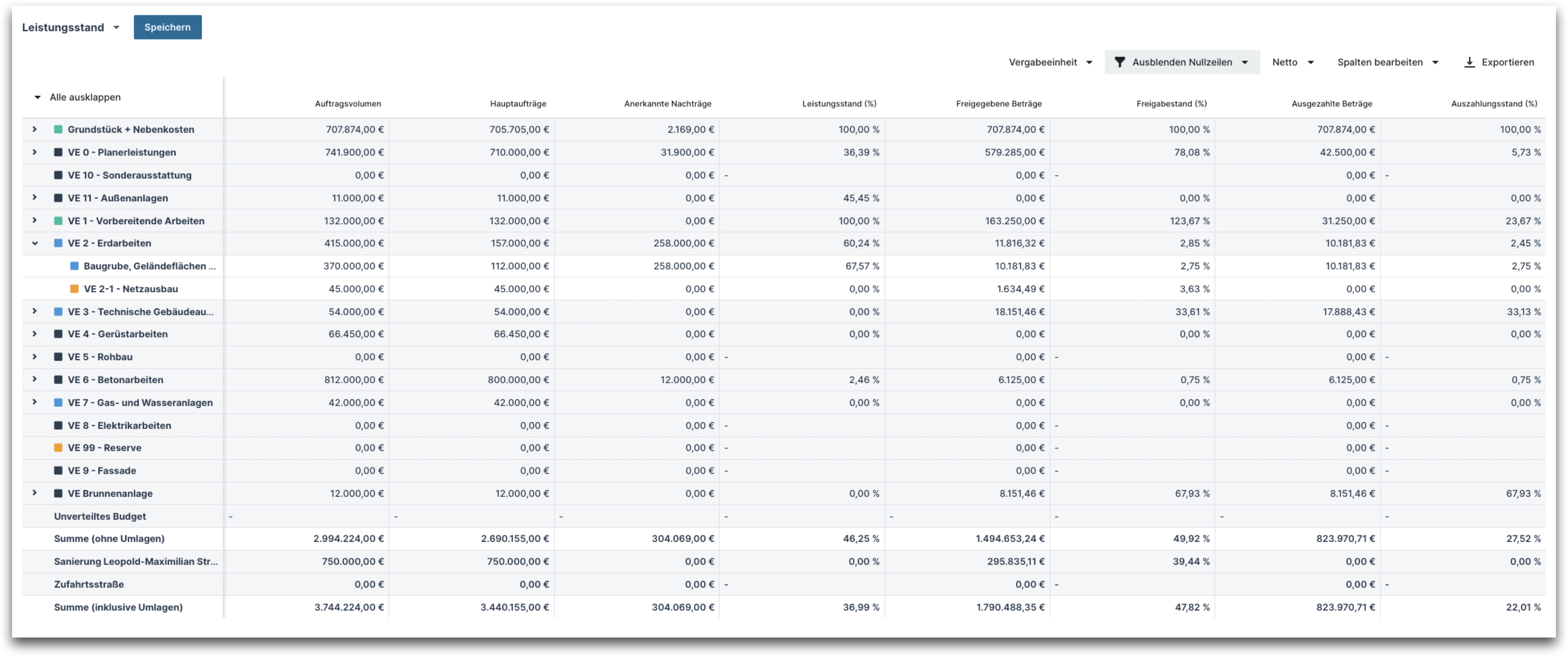
Task: Open the Netto dropdown
Action: [1293, 62]
